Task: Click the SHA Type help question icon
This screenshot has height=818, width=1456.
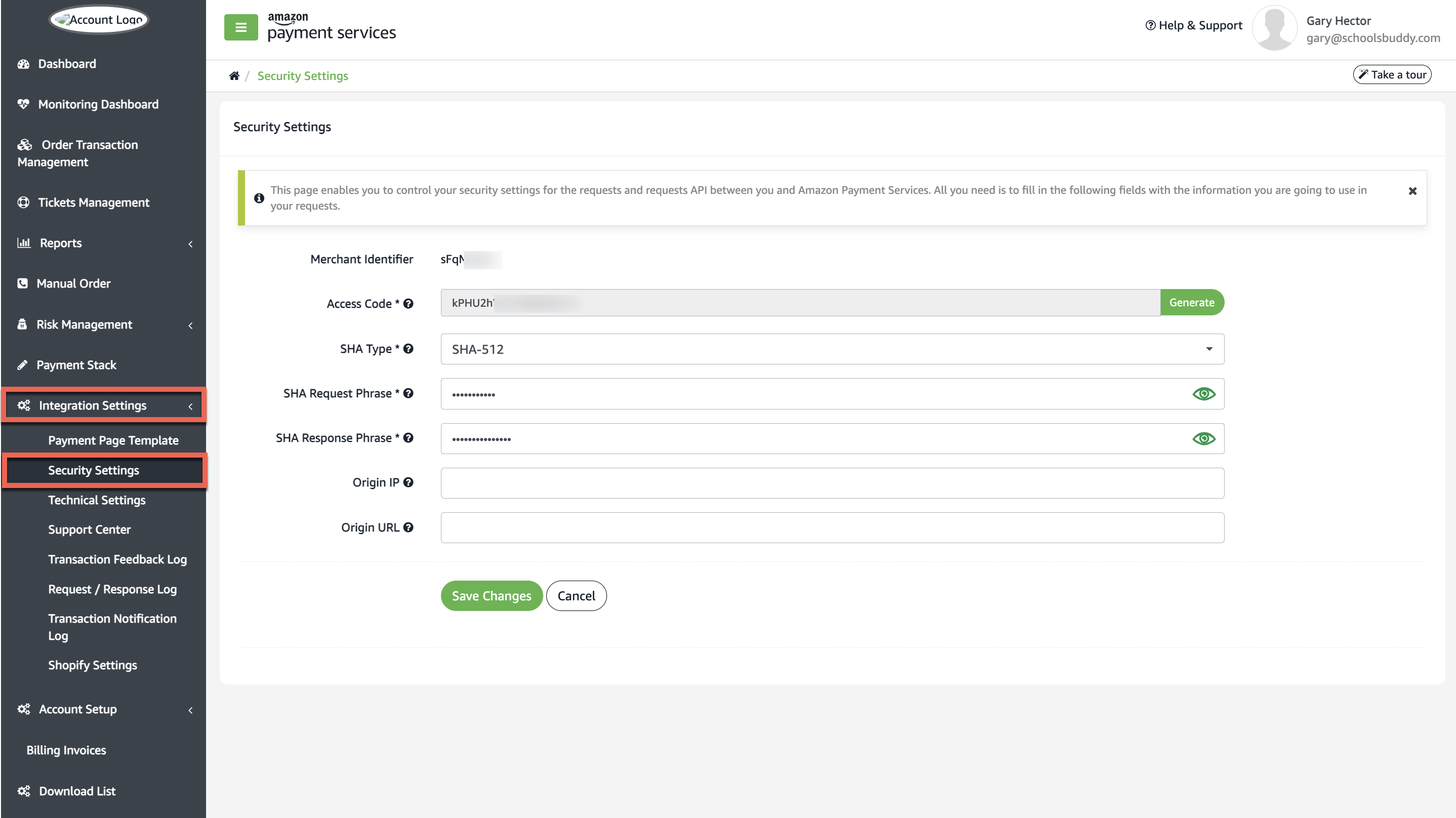Action: (x=408, y=349)
